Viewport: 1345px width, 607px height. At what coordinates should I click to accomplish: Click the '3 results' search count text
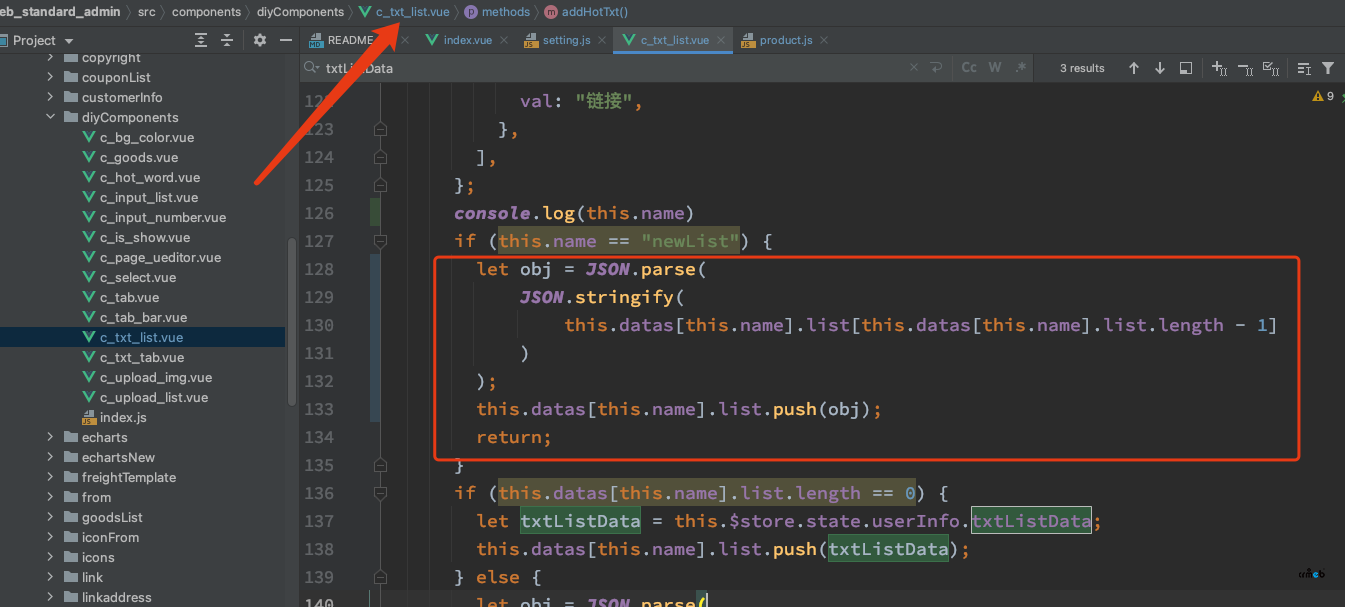click(1082, 68)
